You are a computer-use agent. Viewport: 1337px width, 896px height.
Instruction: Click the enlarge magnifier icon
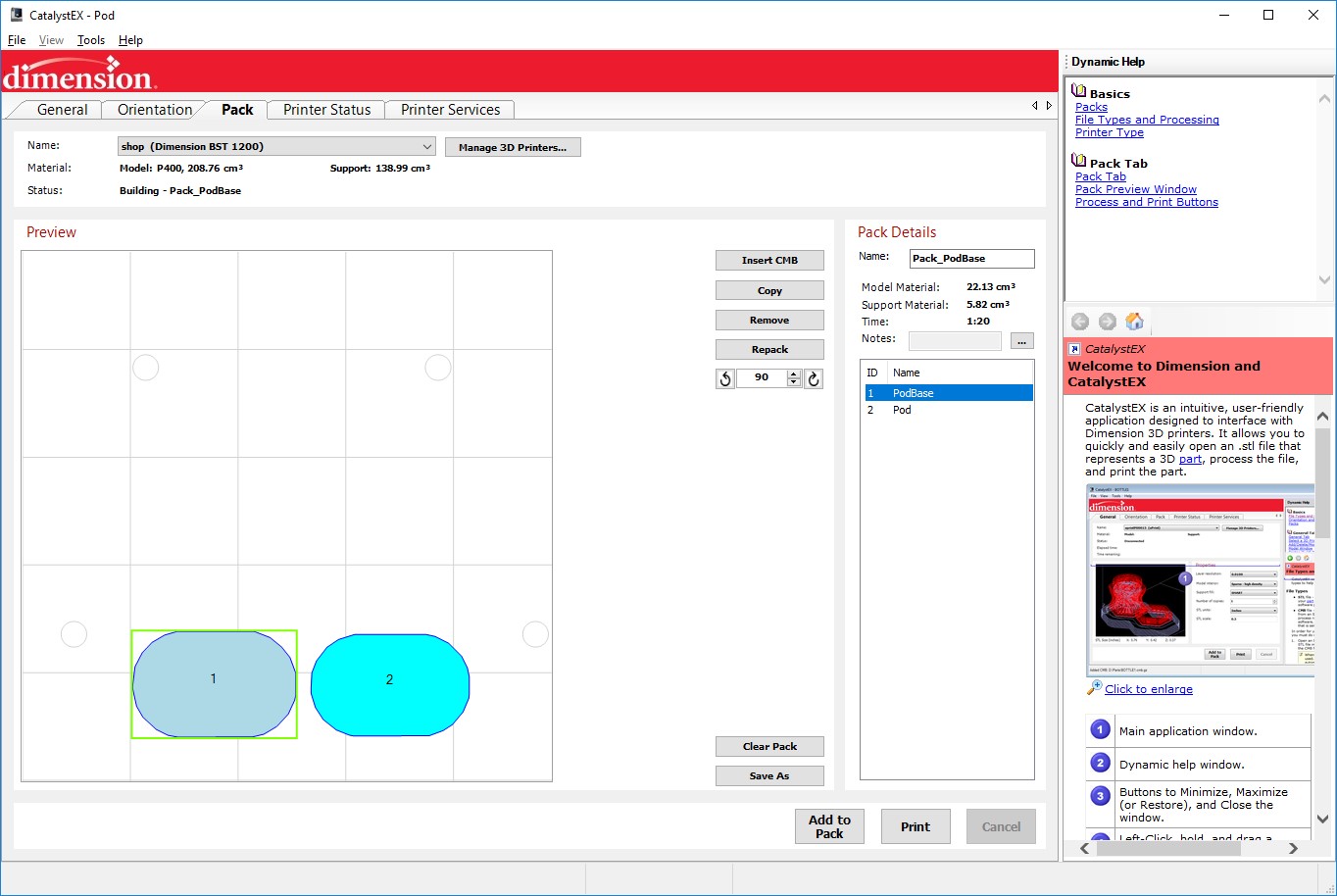click(1095, 688)
